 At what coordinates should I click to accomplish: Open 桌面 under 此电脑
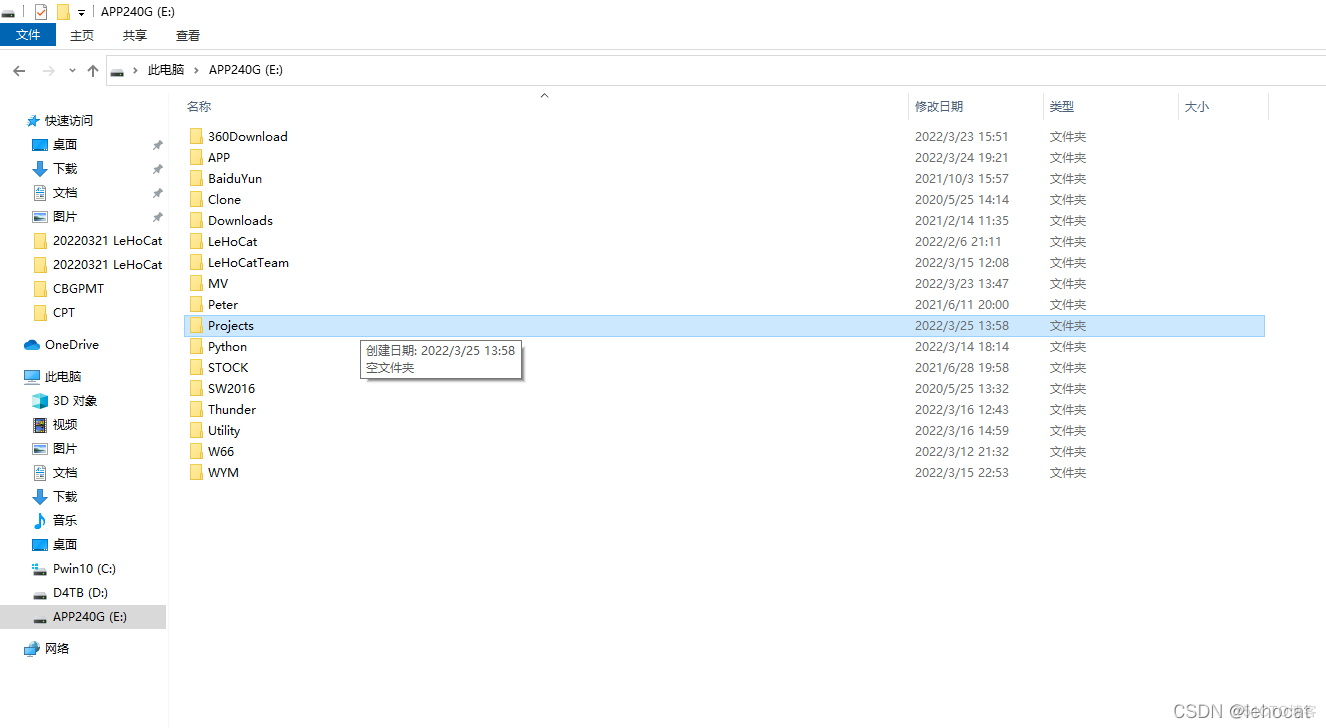65,544
